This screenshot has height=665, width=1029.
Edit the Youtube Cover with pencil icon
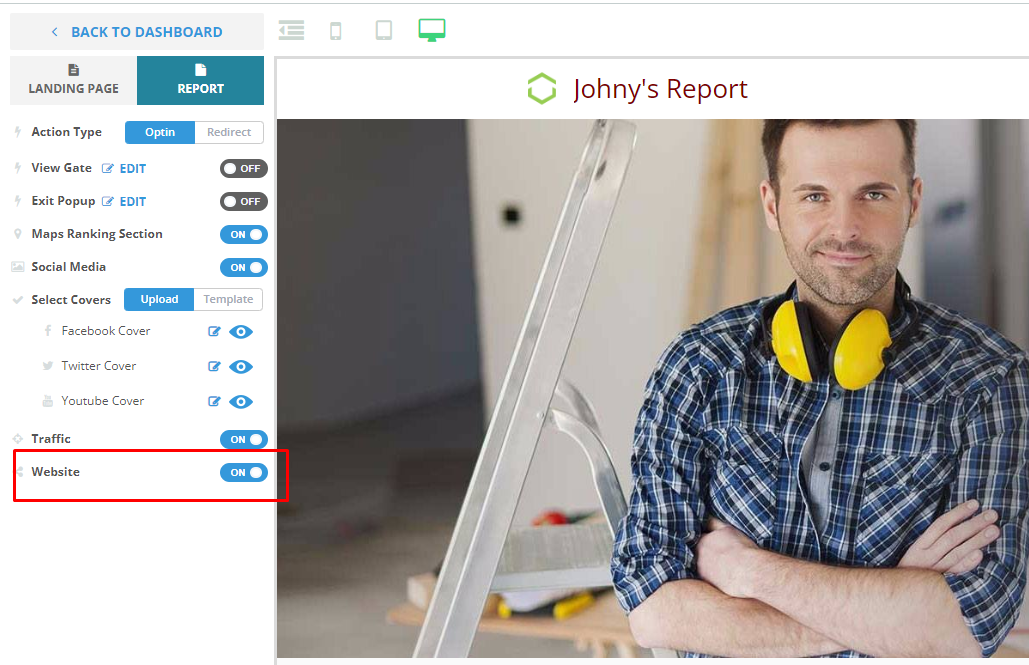[x=214, y=402]
